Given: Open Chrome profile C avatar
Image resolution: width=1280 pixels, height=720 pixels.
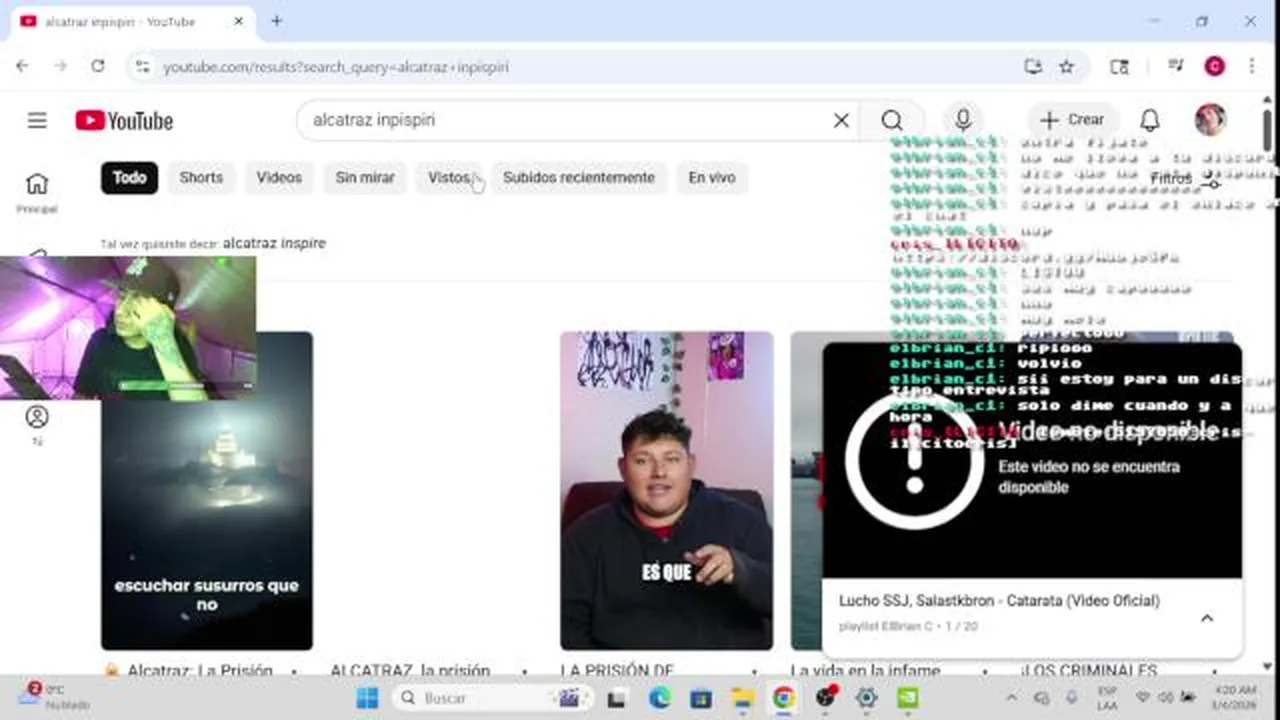Looking at the screenshot, I should (1214, 66).
